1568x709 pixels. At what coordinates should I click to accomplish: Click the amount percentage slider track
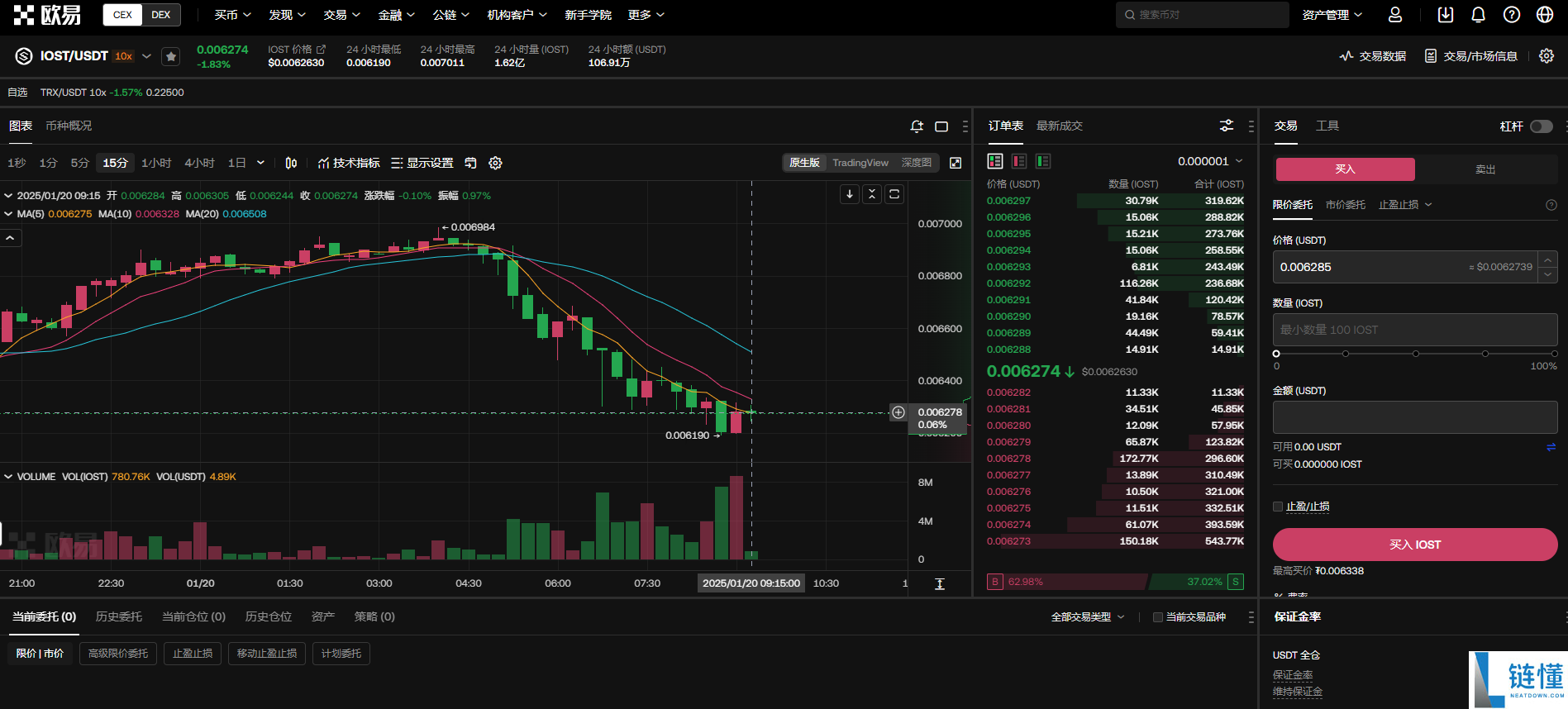(1415, 354)
